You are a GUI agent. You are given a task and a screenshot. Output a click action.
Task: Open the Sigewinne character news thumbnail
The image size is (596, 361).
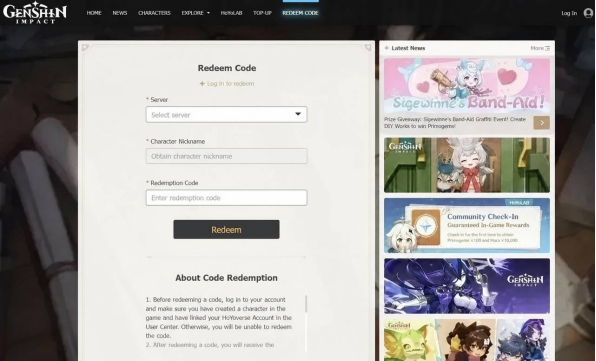tap(467, 165)
